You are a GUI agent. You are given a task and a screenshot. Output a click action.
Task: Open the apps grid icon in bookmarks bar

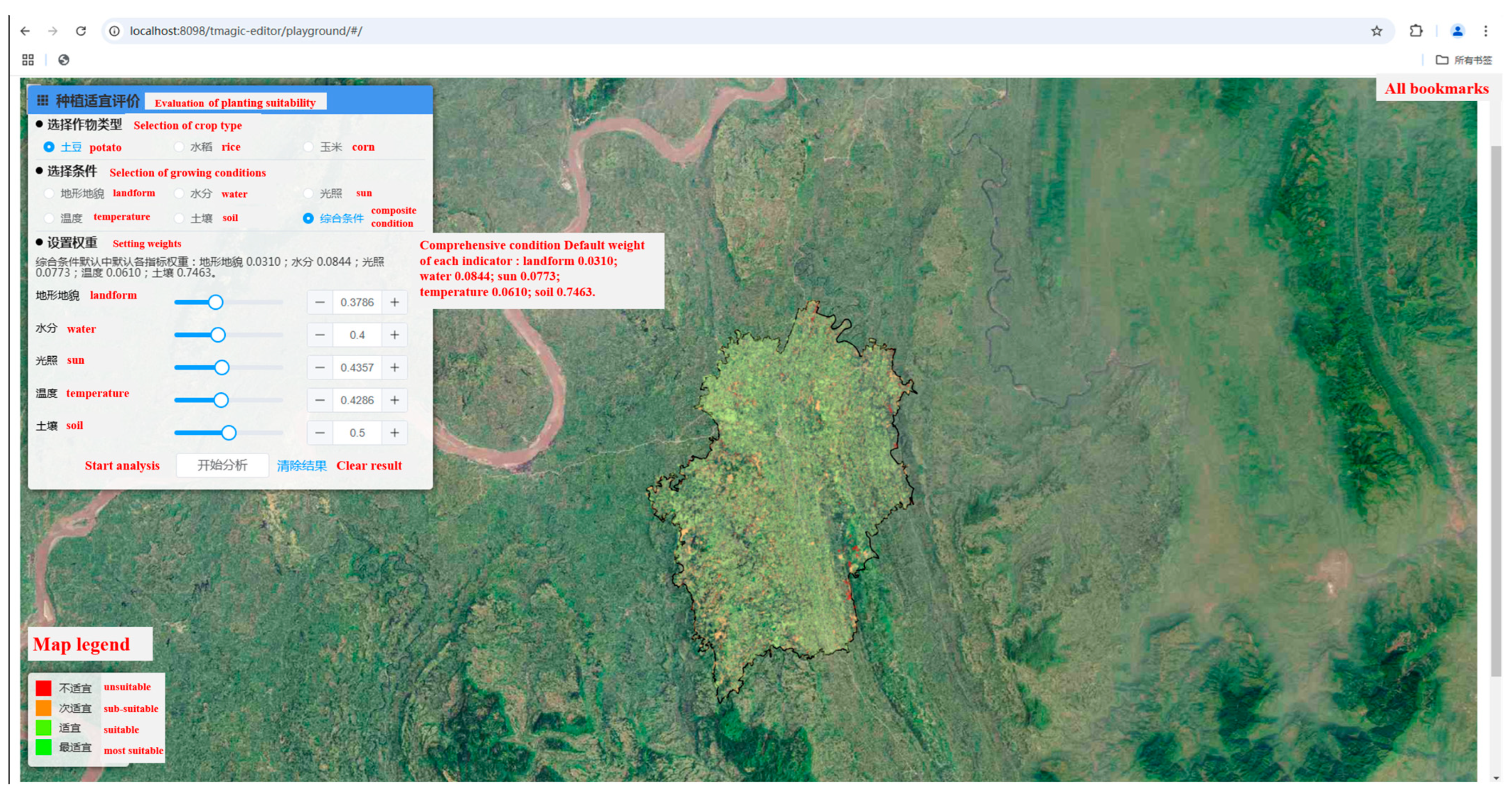pyautogui.click(x=28, y=60)
